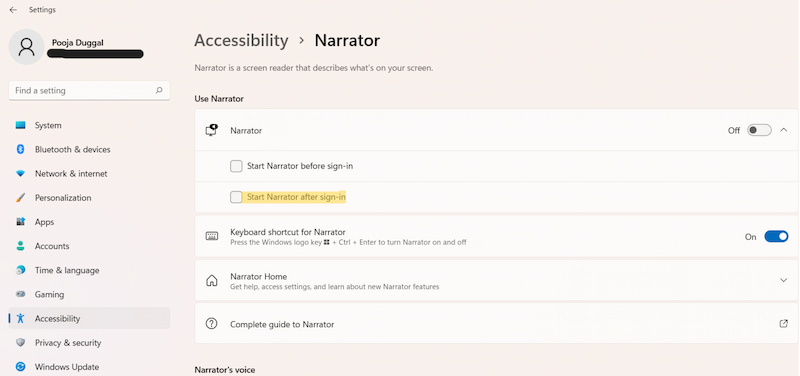Click the Find a setting search box
Viewport: 800px width, 376px height.
click(89, 90)
